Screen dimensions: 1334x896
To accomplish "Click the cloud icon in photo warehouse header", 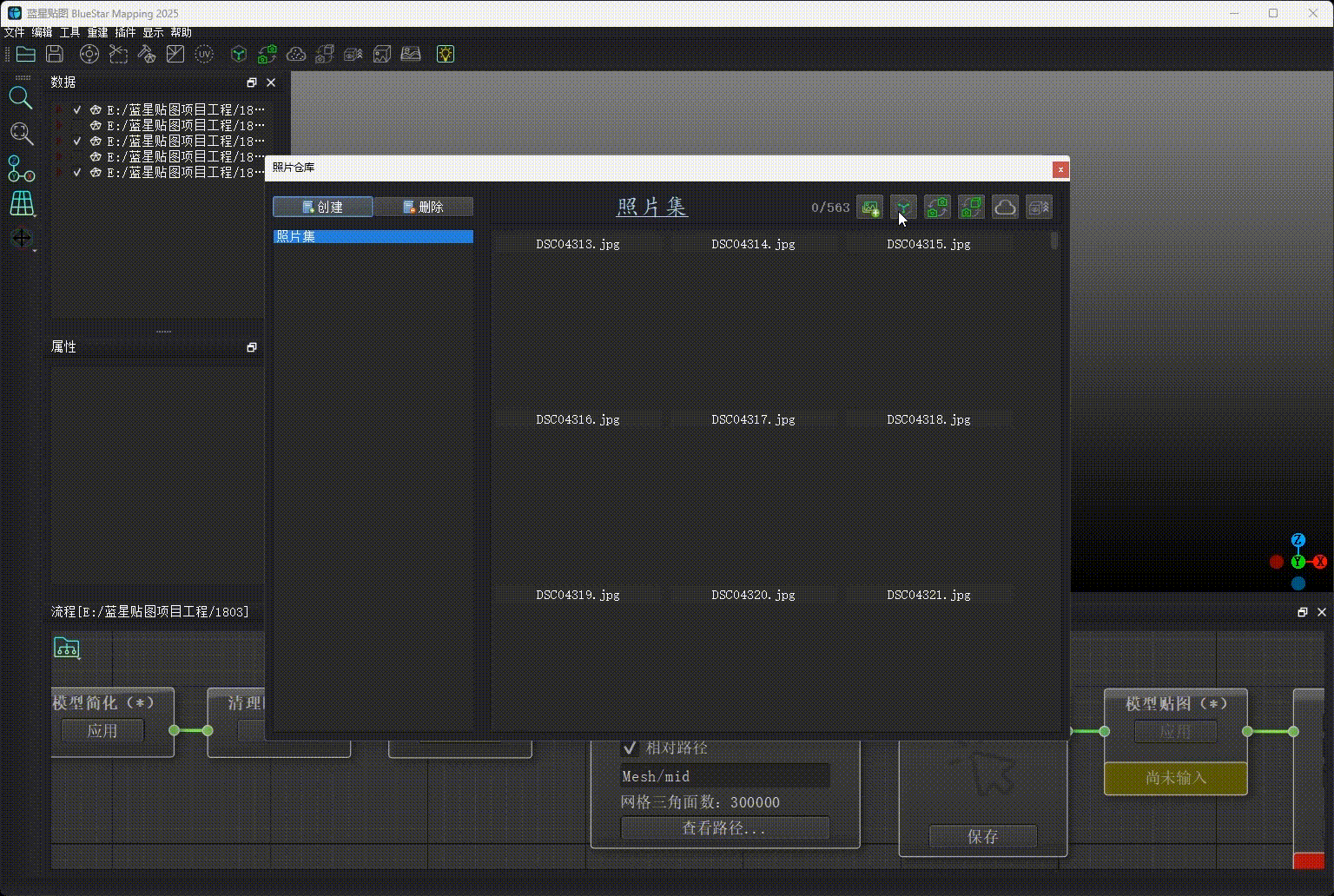I will pyautogui.click(x=1005, y=208).
